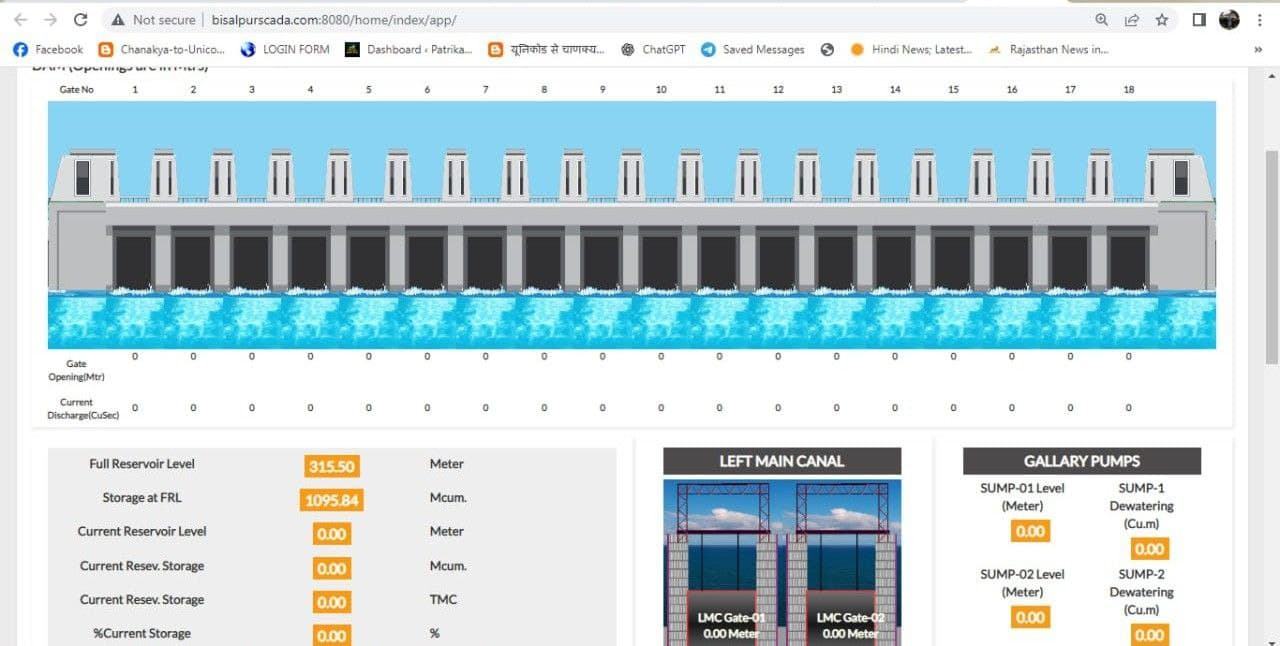Click the Storage at FRL value 1095.84
The image size is (1280, 646).
(331, 500)
